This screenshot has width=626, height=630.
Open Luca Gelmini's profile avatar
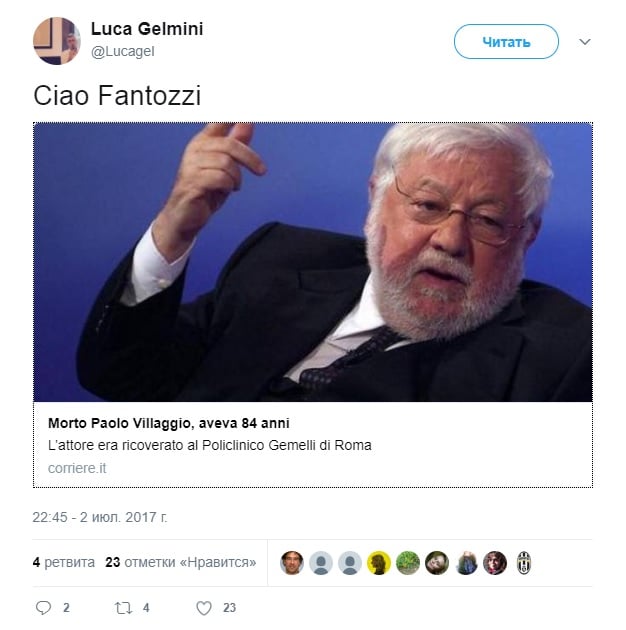(x=57, y=41)
